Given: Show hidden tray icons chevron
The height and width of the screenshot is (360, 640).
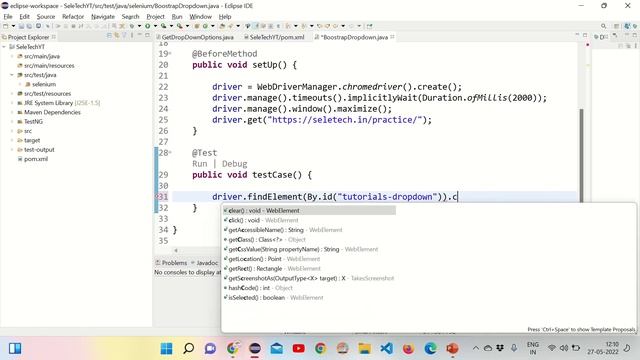Looking at the screenshot, I should click(476, 348).
